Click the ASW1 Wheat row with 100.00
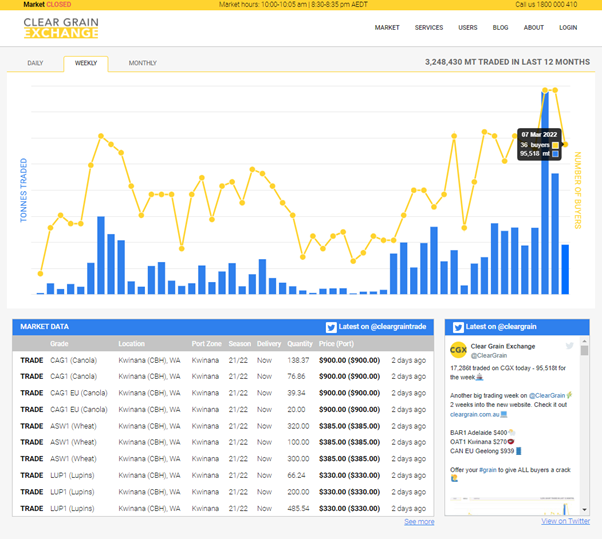Screen dimensions: 602x539 click(223, 442)
